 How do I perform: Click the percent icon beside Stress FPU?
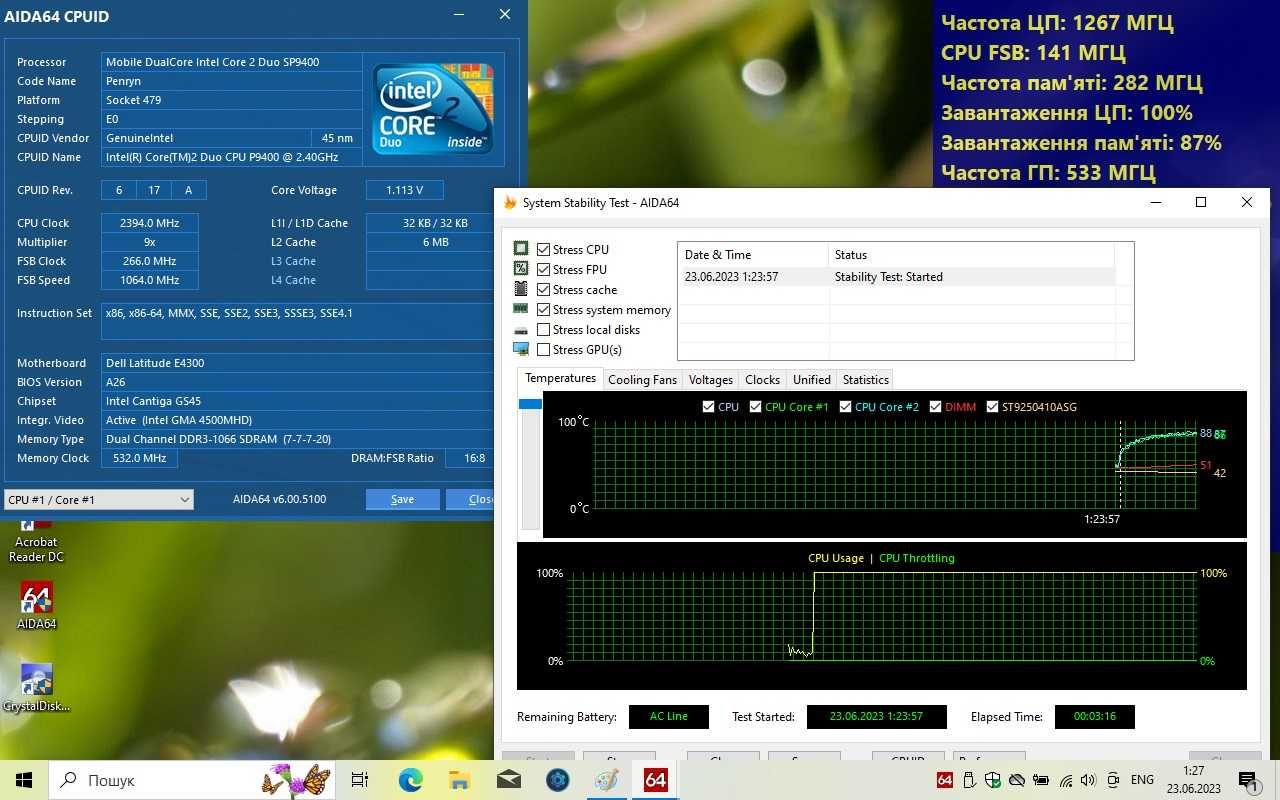[520, 269]
